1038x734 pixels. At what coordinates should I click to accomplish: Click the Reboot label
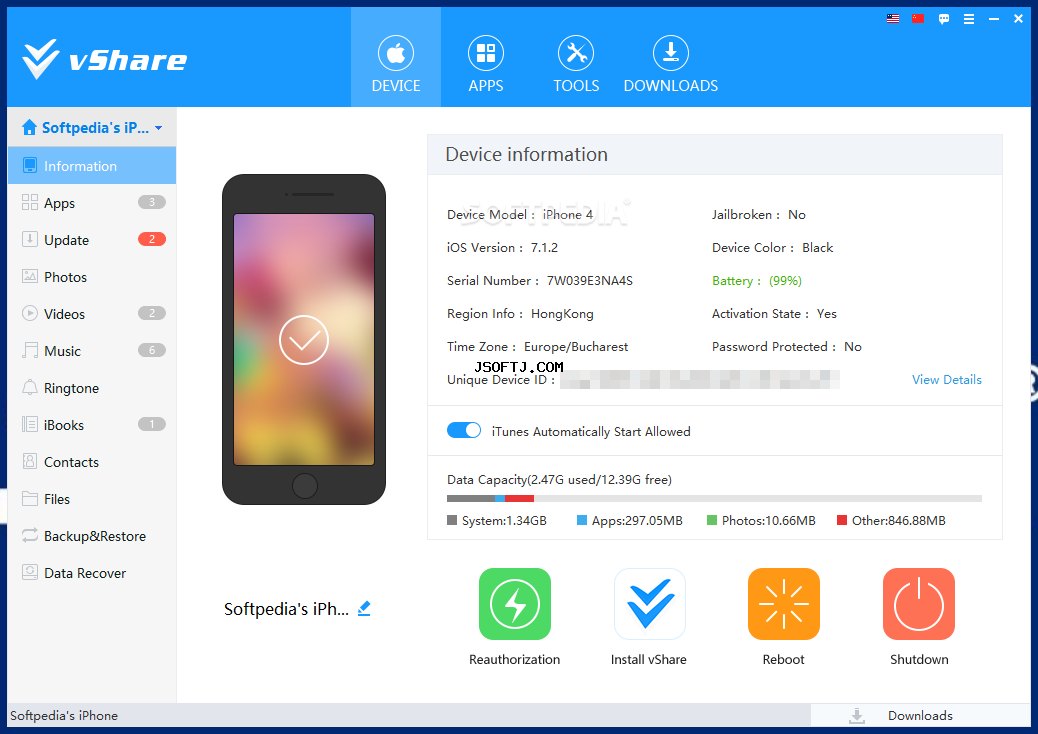click(x=784, y=659)
